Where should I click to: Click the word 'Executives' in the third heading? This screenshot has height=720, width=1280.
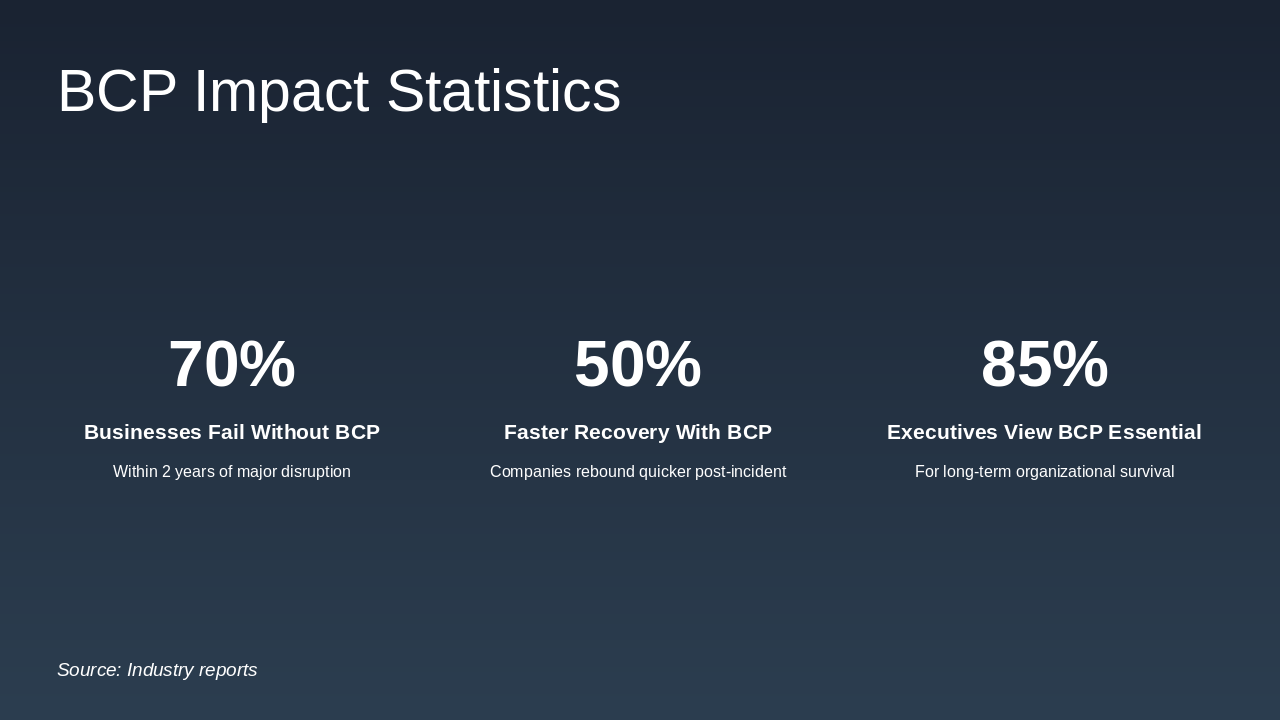(942, 432)
